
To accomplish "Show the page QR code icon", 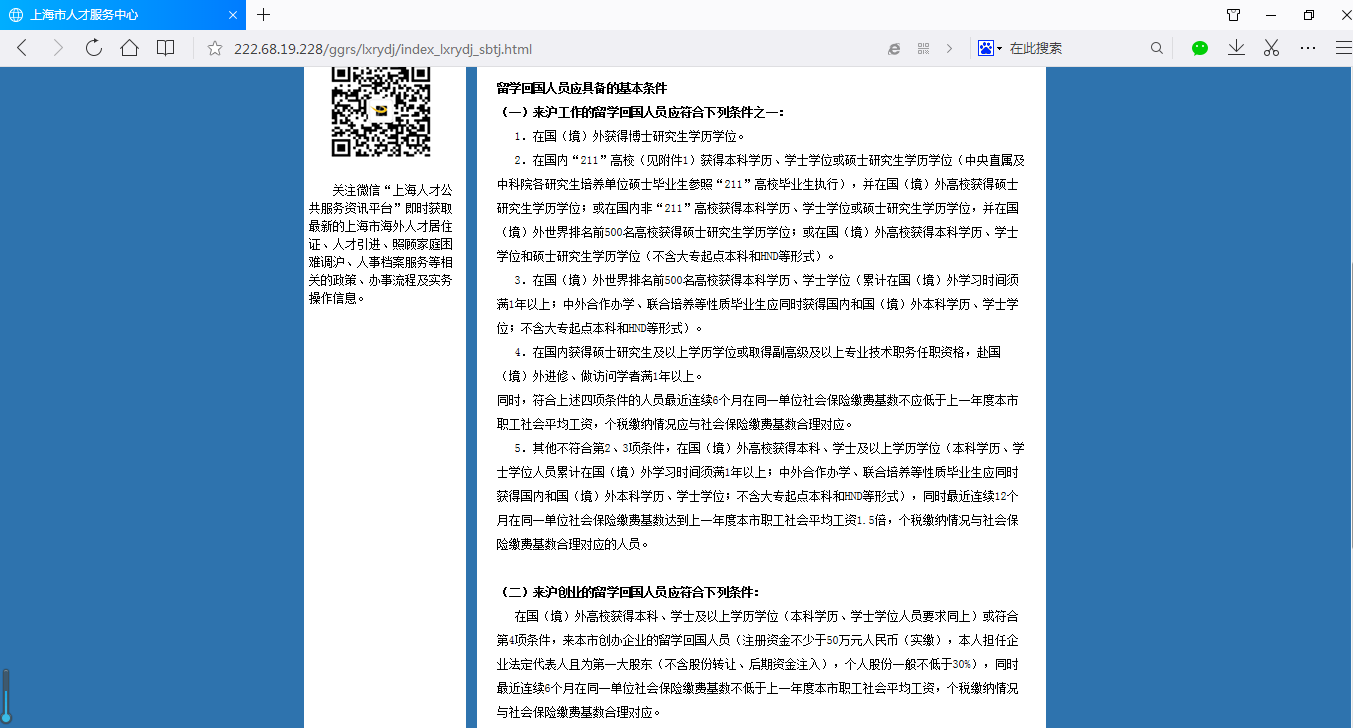I will click(x=923, y=48).
